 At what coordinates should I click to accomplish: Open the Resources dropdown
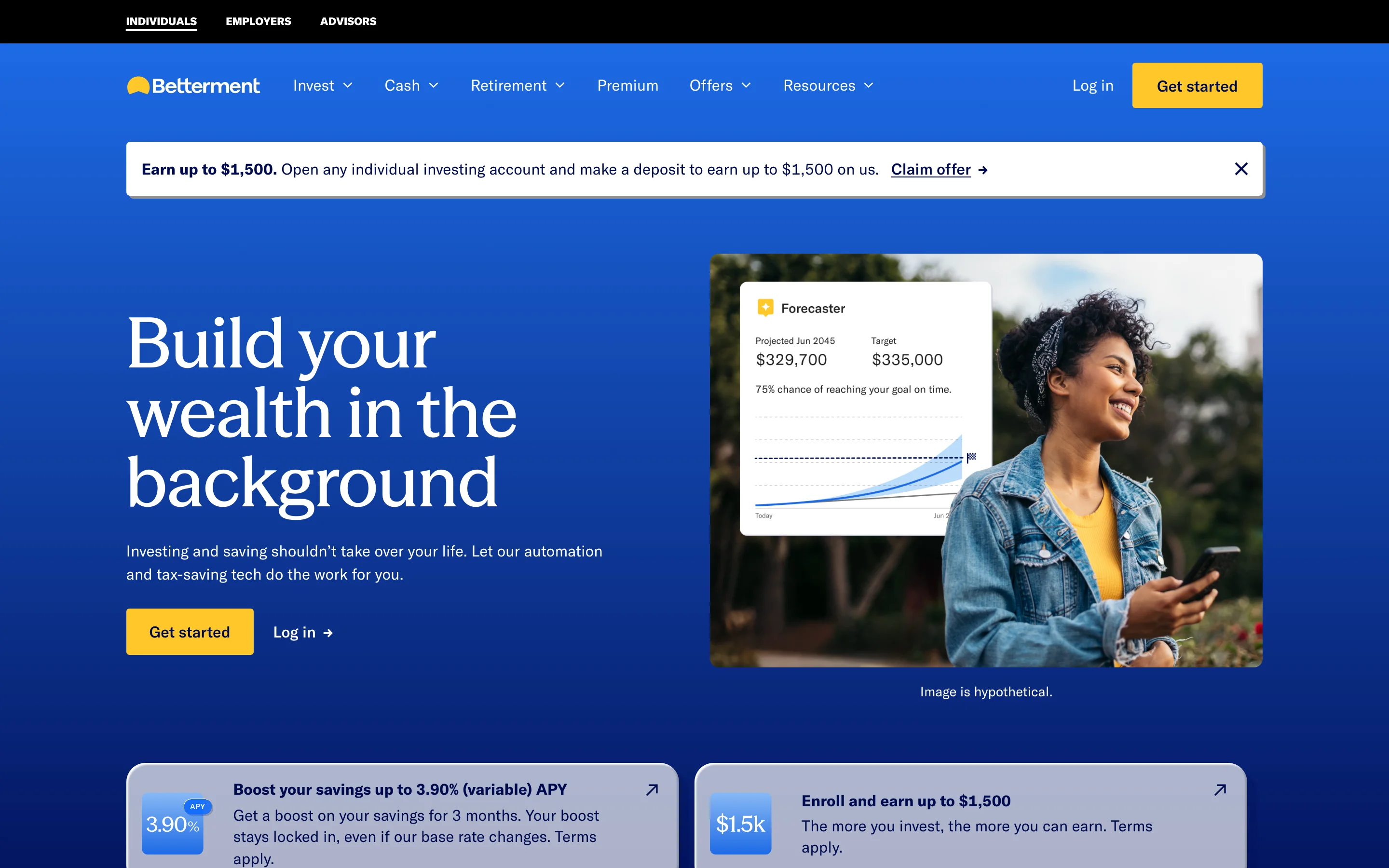[x=827, y=85]
